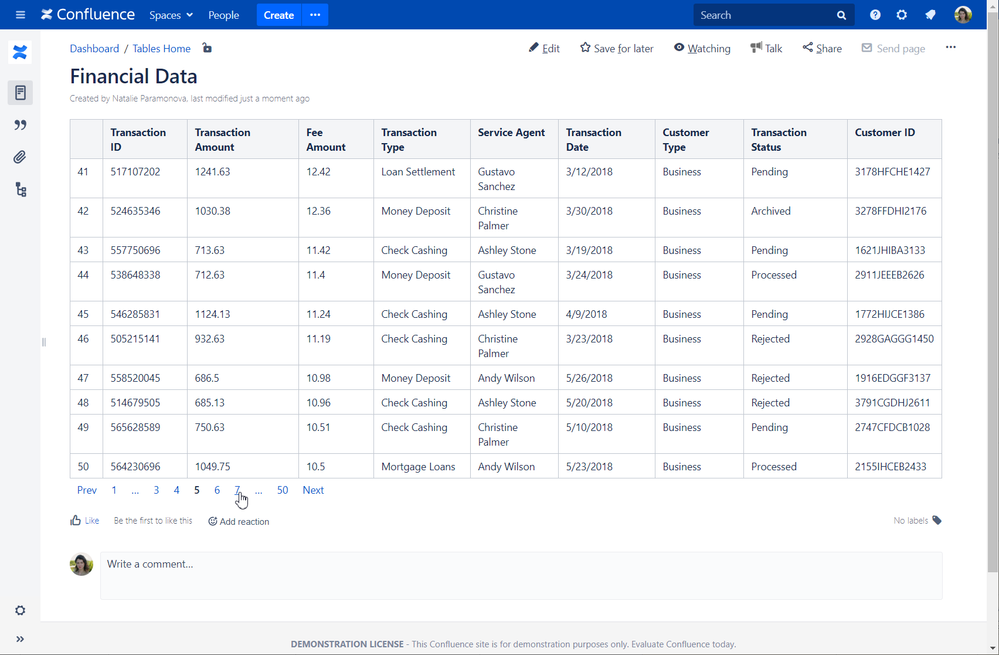
Task: Open the People menu item
Action: click(223, 15)
